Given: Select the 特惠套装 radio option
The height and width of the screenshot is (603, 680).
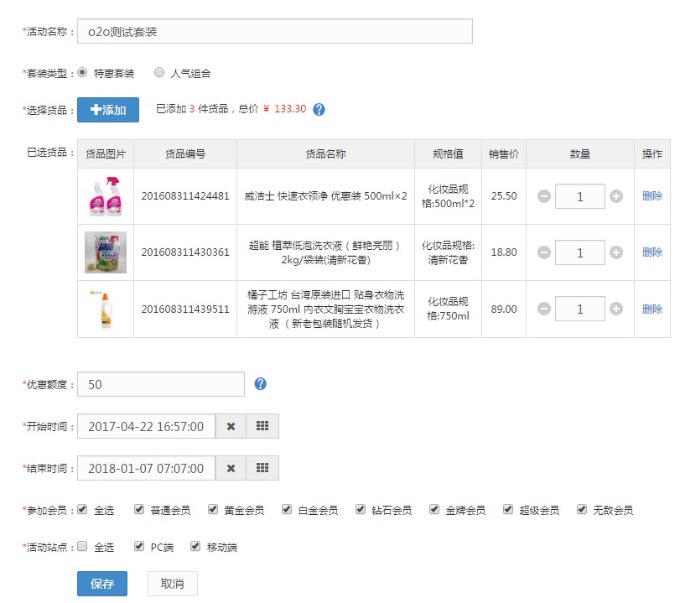Looking at the screenshot, I should (82, 73).
